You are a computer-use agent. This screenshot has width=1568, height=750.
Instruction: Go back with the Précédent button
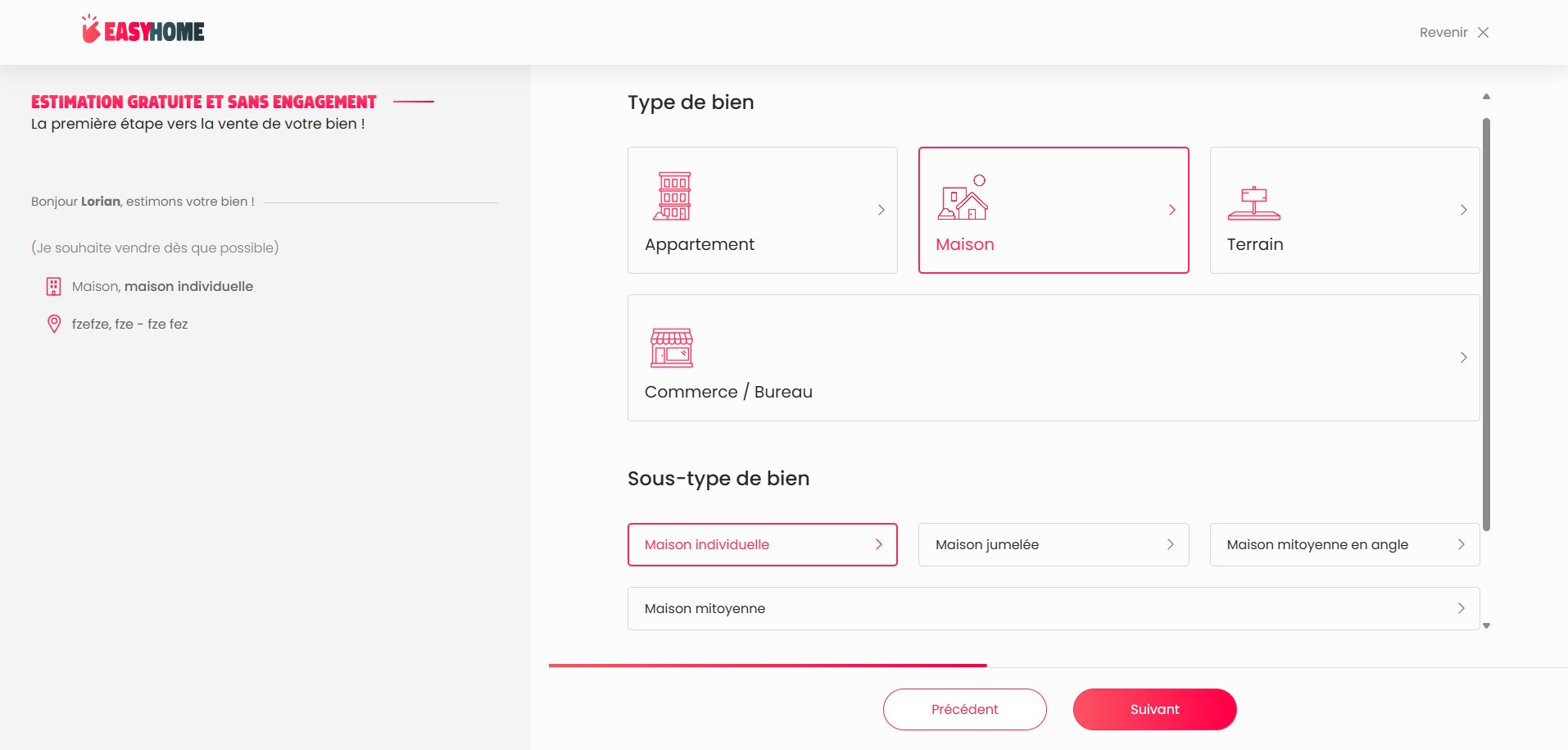point(965,709)
